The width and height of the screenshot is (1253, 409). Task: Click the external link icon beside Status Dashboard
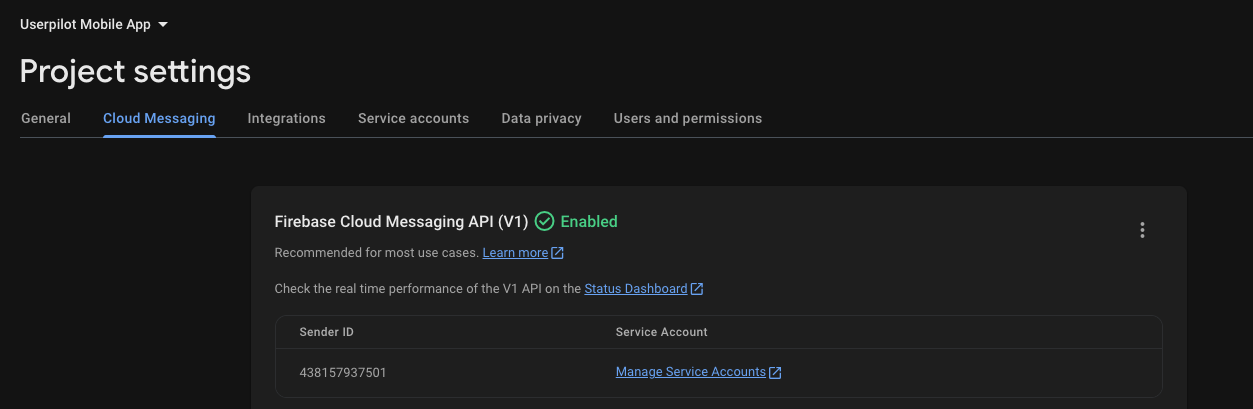coord(697,289)
